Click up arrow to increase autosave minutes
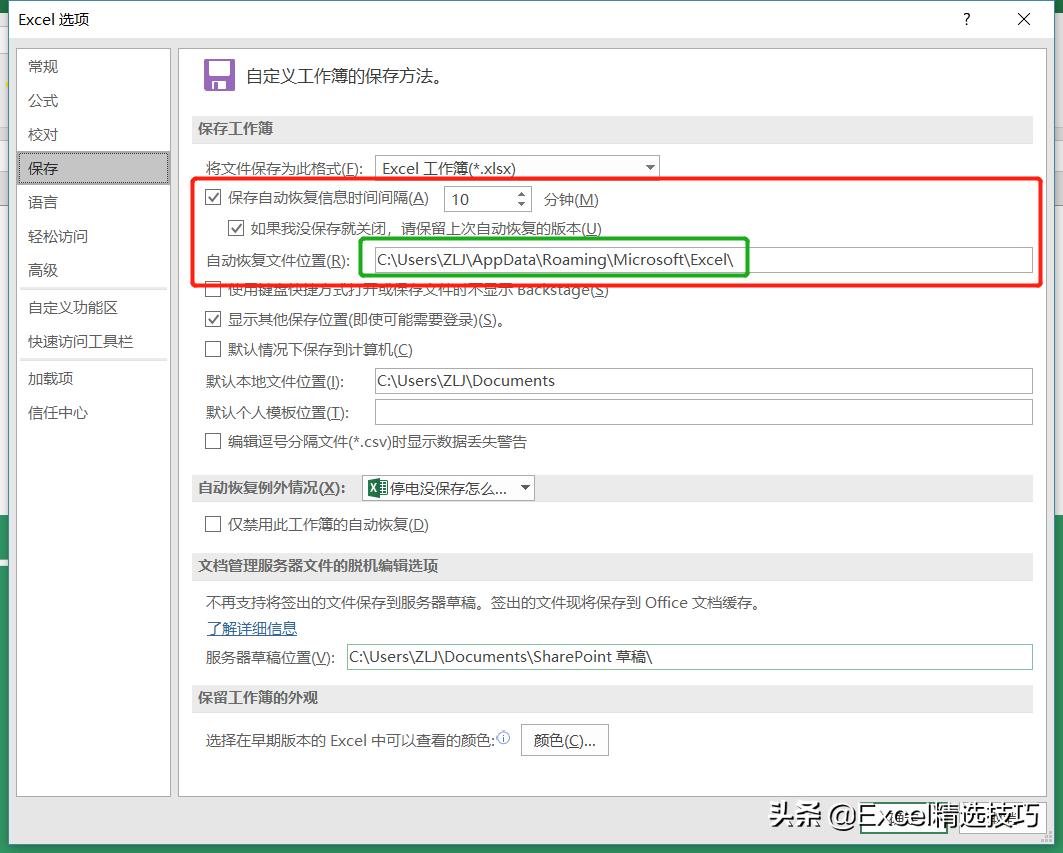Screen dimensions: 1063x853 click(x=523, y=193)
